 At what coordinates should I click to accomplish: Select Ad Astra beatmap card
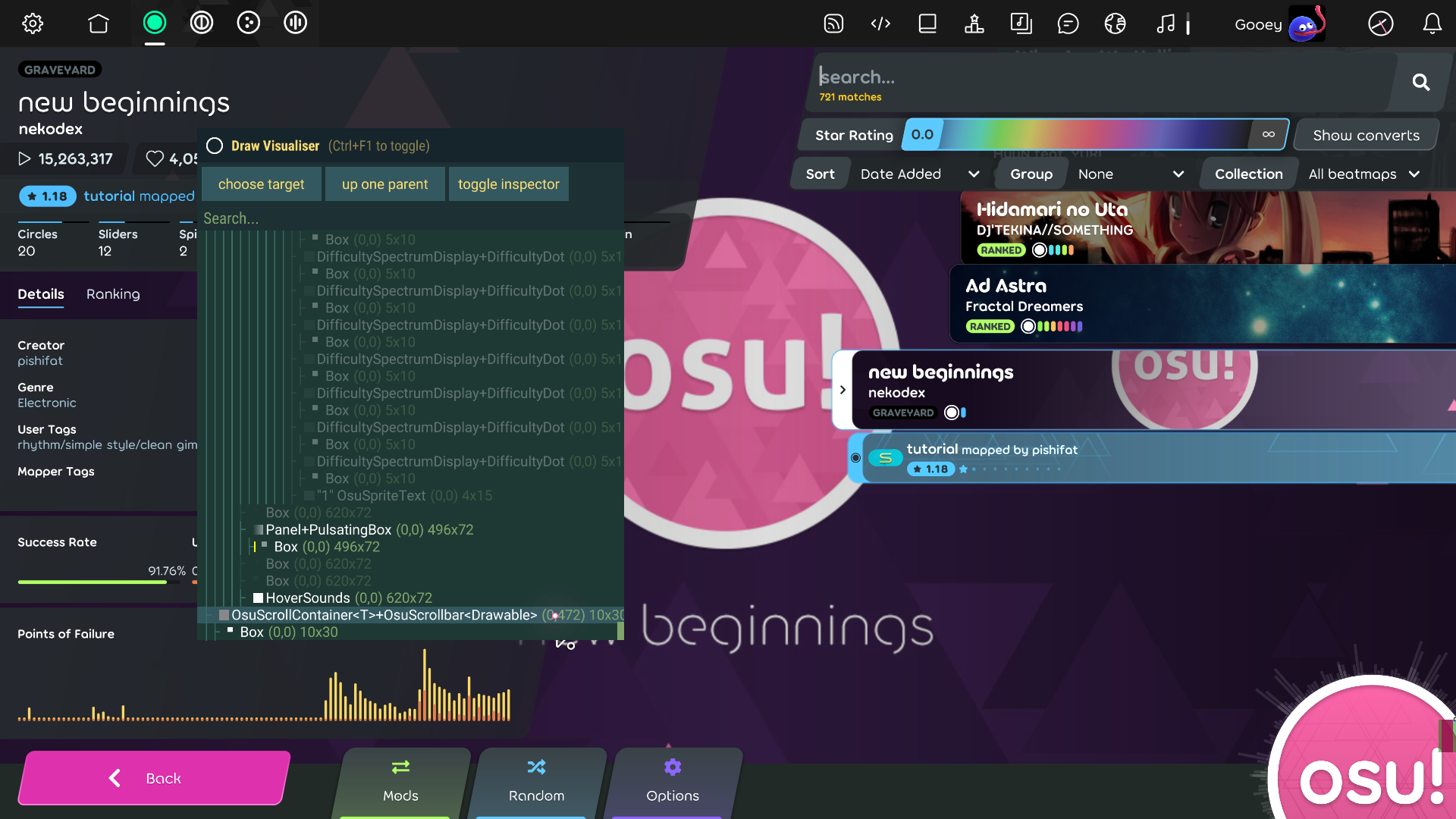pos(1203,304)
